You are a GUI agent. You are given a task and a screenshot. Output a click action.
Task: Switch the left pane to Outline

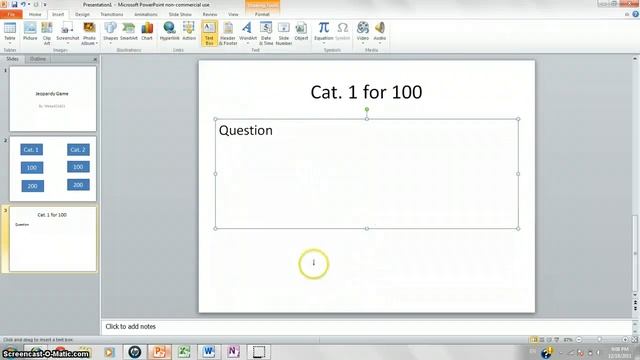[38, 59]
